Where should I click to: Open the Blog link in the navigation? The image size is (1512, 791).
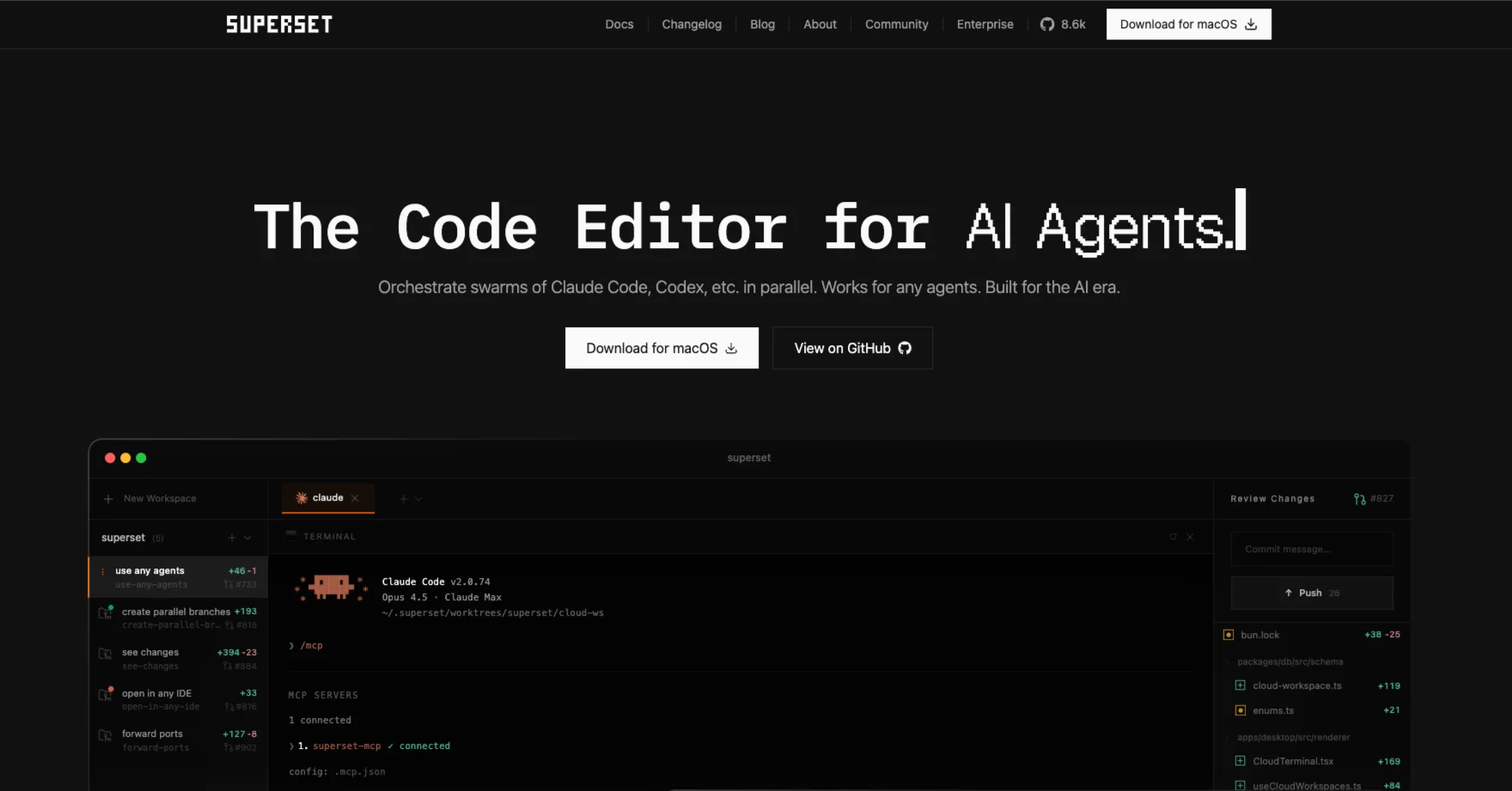[763, 24]
